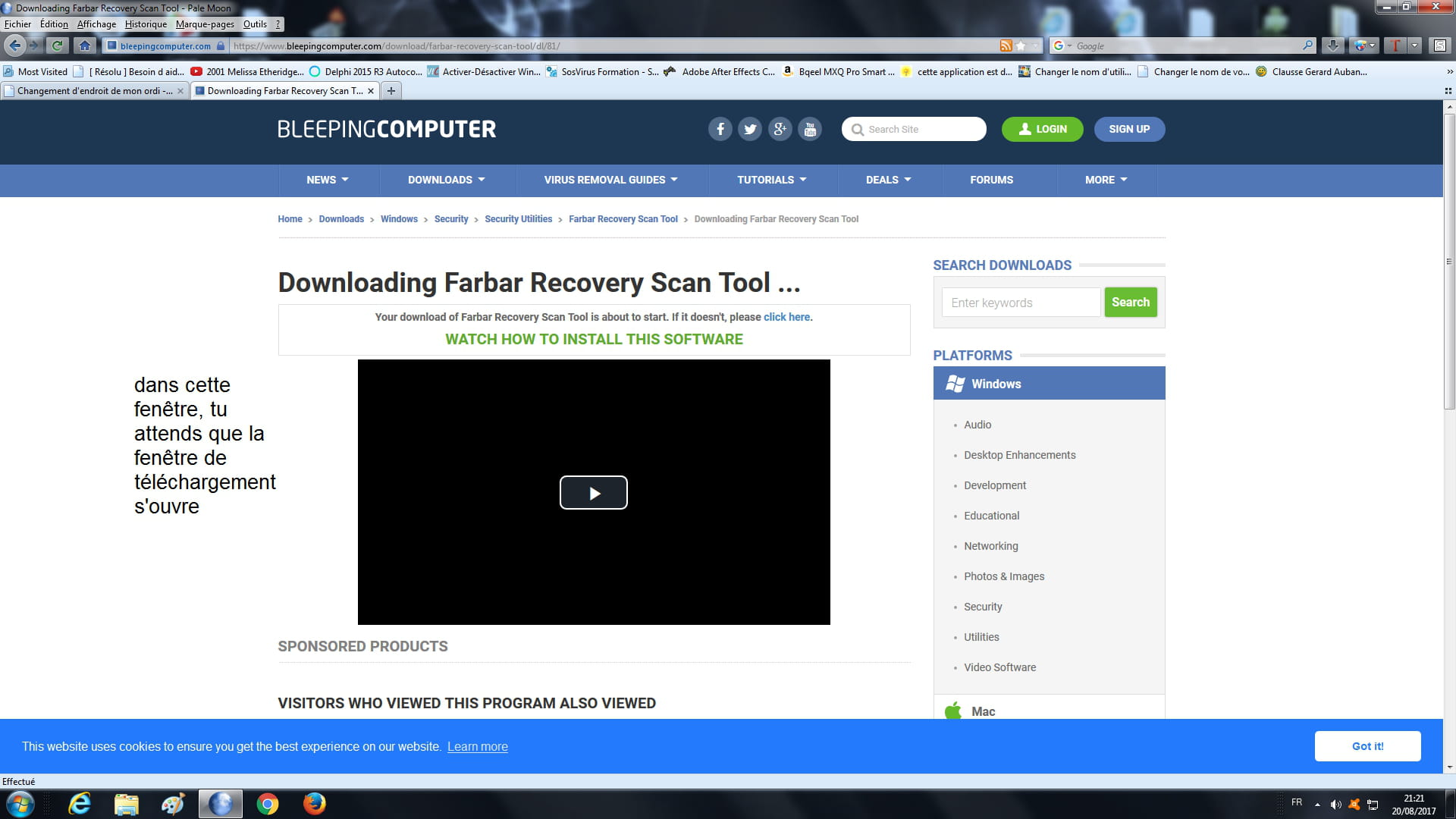1456x819 pixels.
Task: Expand the DOWNLOADS navigation dropdown
Action: point(446,180)
